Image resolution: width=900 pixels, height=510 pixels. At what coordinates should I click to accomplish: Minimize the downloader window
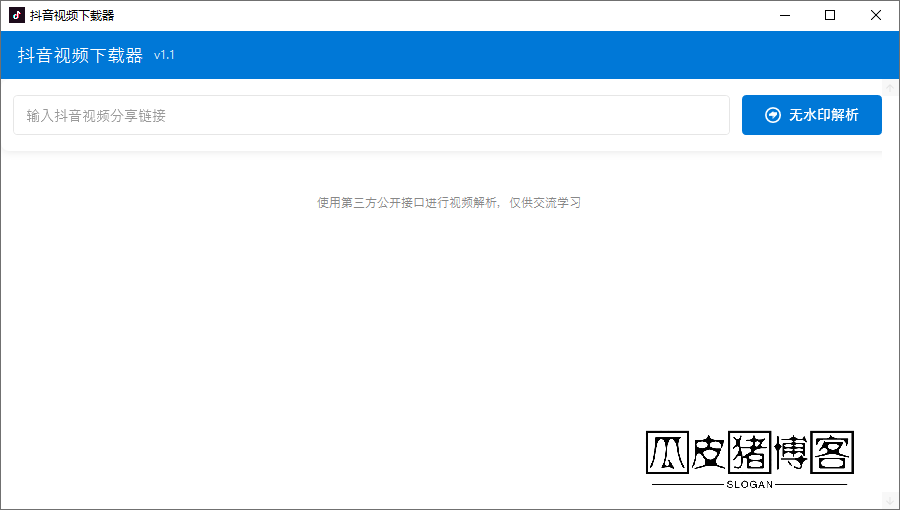(785, 15)
